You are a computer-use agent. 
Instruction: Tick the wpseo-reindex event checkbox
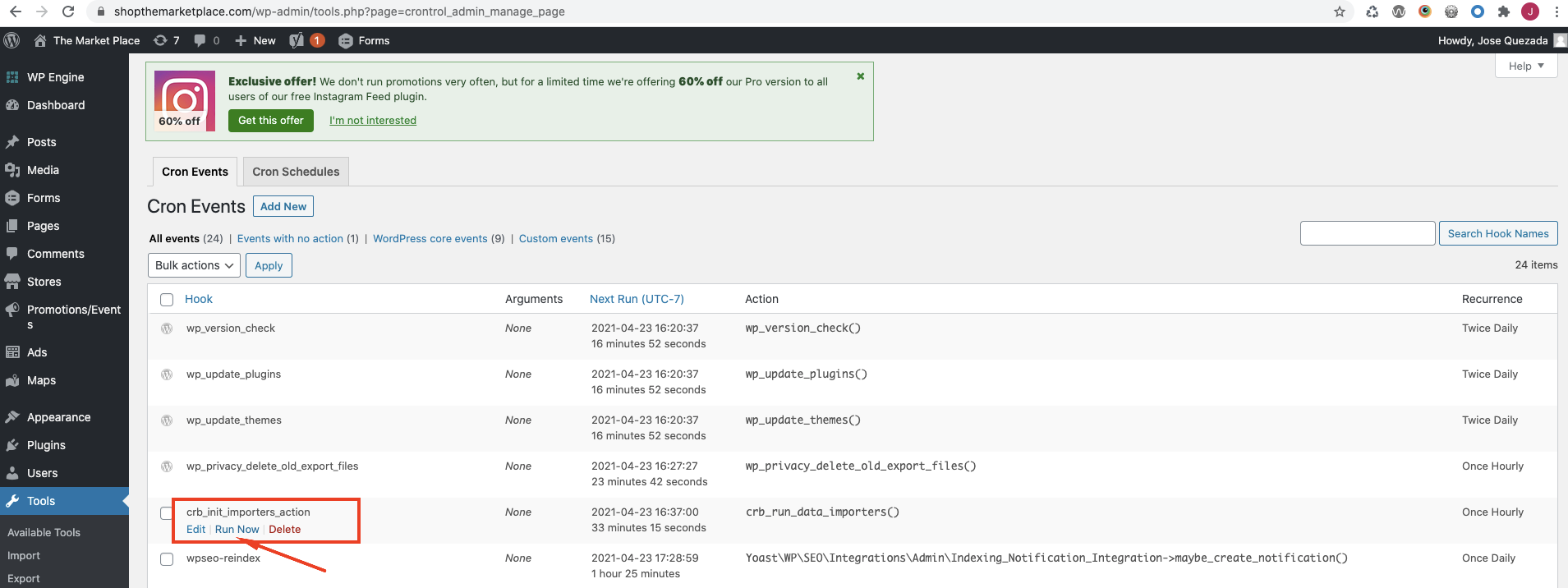167,559
